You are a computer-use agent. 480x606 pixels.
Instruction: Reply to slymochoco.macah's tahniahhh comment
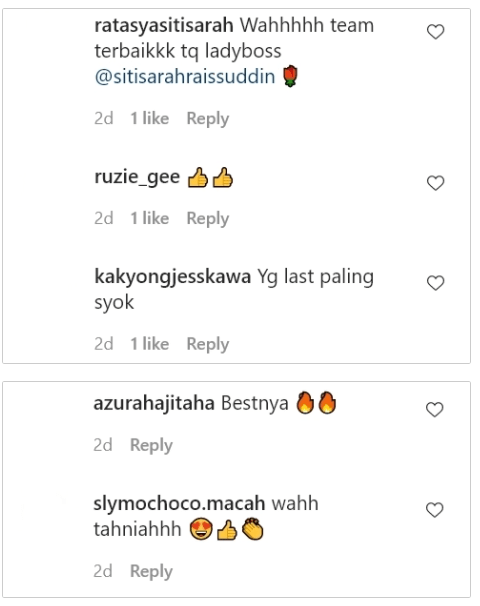pos(151,571)
